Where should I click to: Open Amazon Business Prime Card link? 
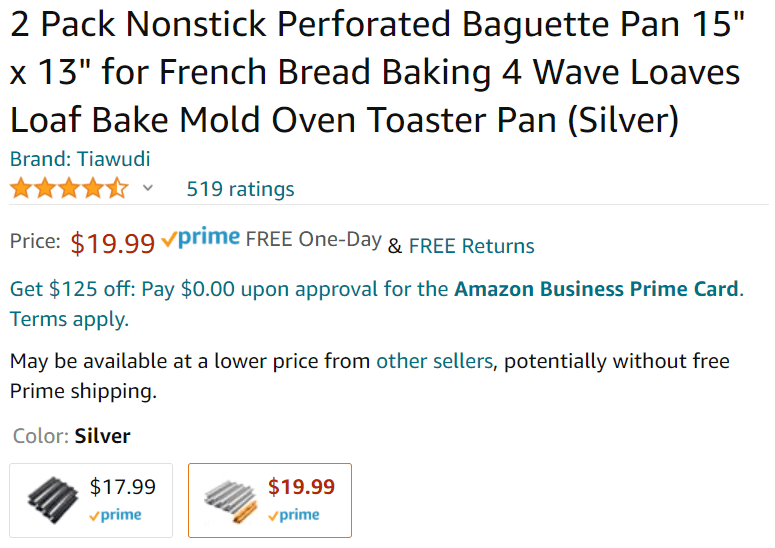(596, 290)
